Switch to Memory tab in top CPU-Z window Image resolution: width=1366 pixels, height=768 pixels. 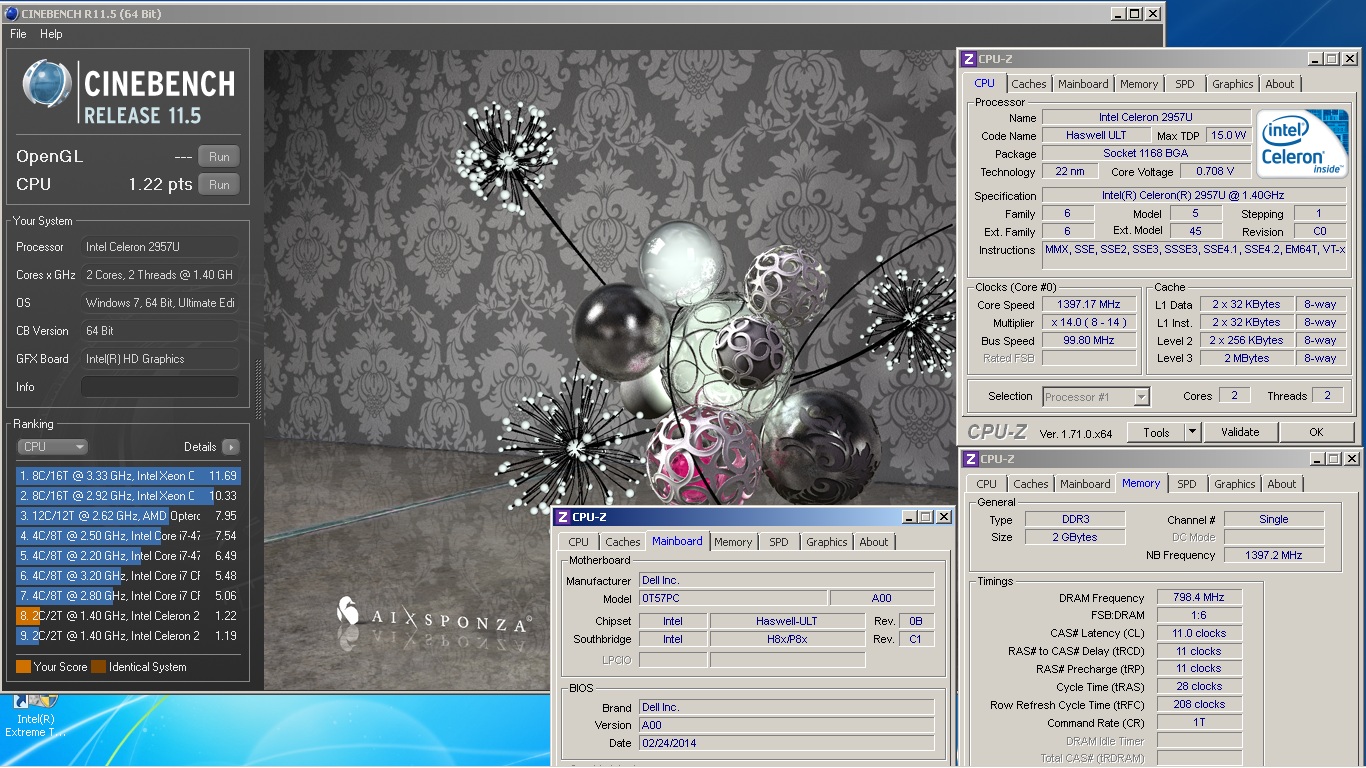coord(1139,84)
